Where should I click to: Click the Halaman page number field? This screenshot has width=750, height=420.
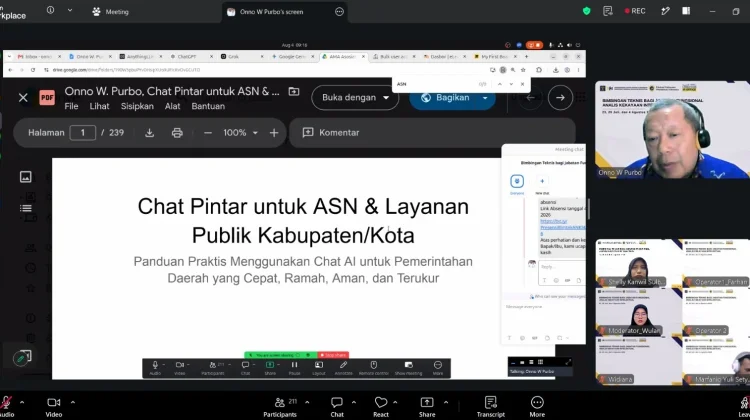tap(82, 133)
